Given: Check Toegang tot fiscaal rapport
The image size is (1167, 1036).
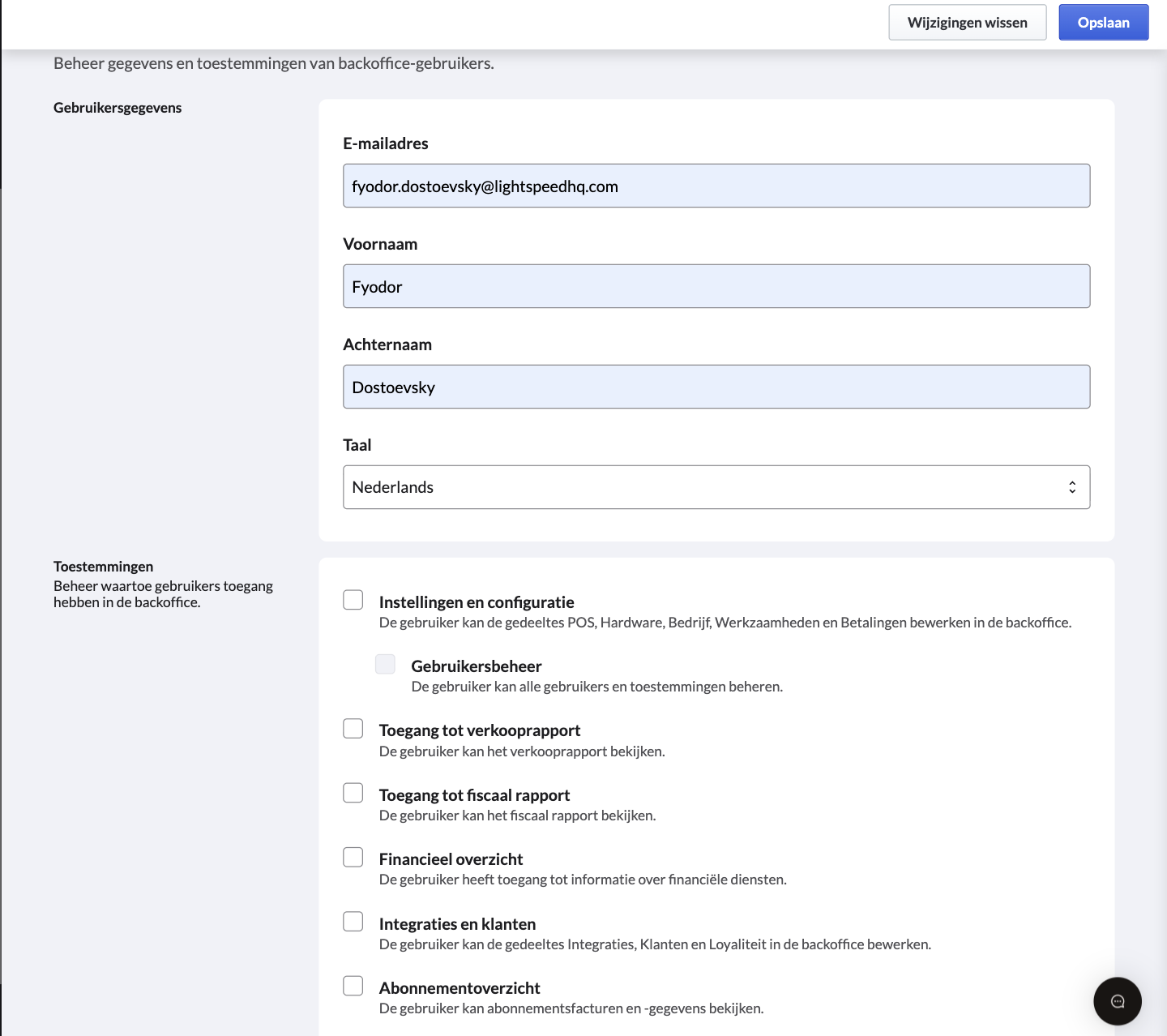Looking at the screenshot, I should (353, 793).
